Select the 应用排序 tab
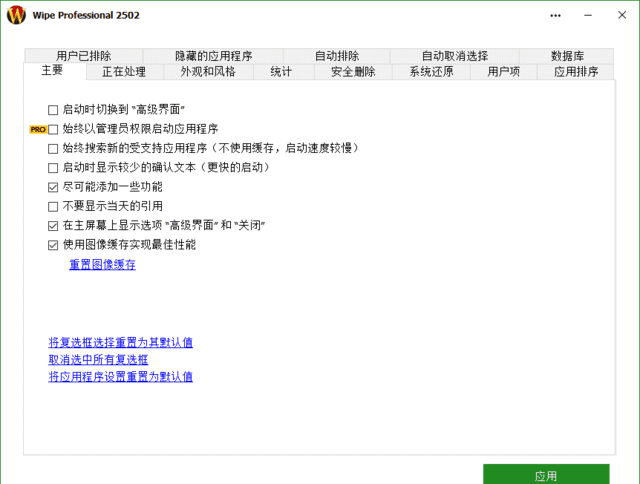The height and width of the screenshot is (484, 640). click(x=576, y=72)
